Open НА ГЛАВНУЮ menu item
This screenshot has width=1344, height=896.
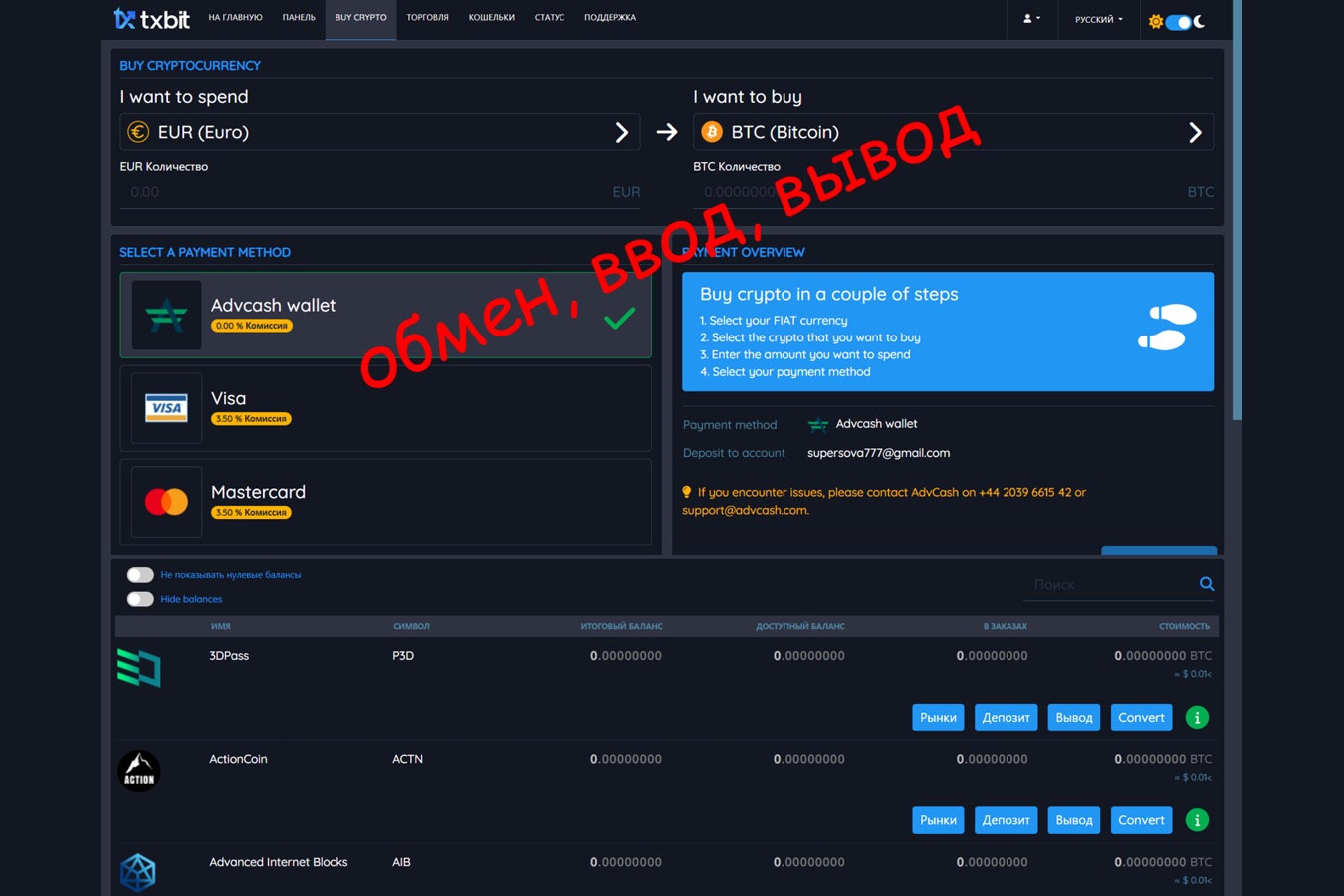tap(235, 18)
